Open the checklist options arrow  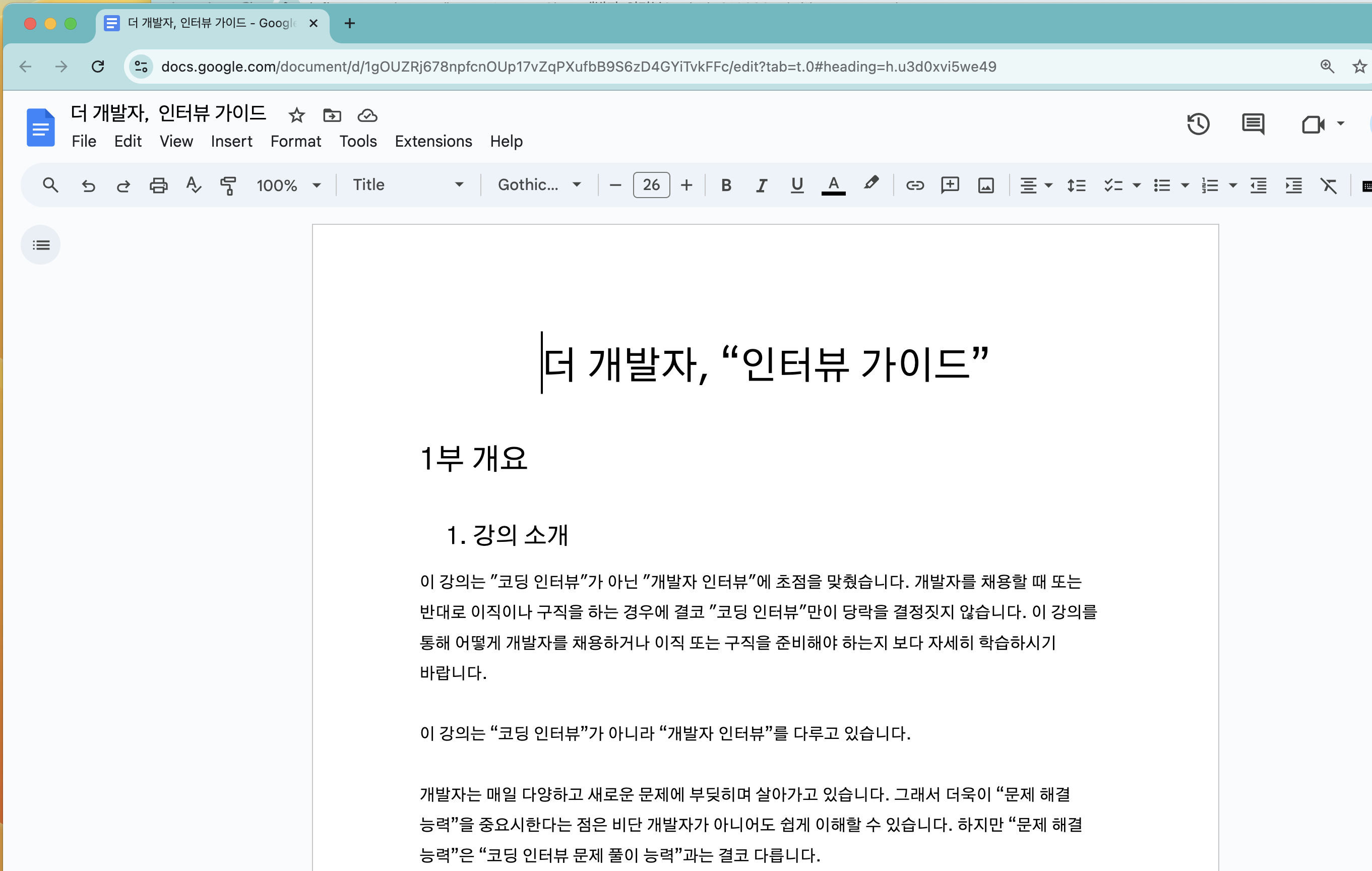pos(1136,185)
